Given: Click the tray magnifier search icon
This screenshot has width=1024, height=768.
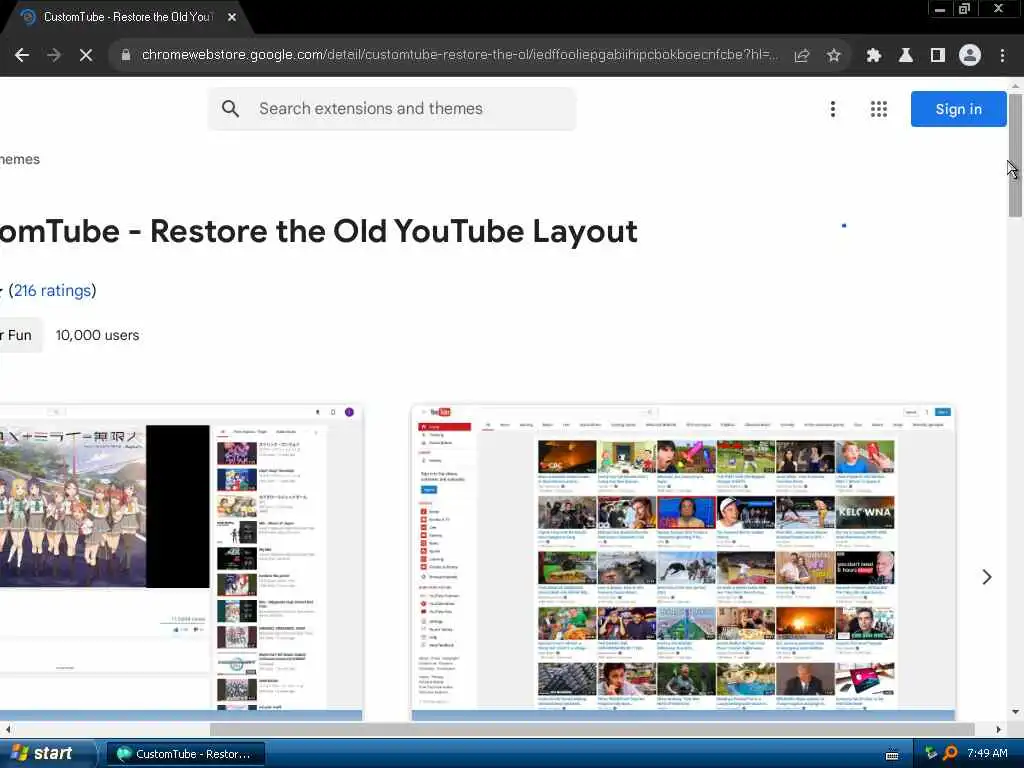Looking at the screenshot, I should point(950,754).
